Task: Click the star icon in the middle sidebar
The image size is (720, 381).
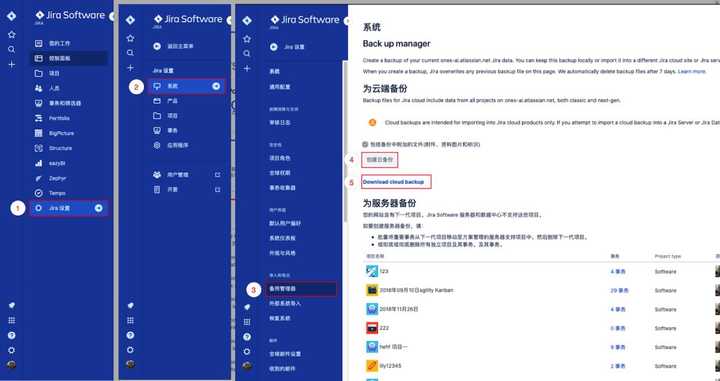Action: pos(130,38)
